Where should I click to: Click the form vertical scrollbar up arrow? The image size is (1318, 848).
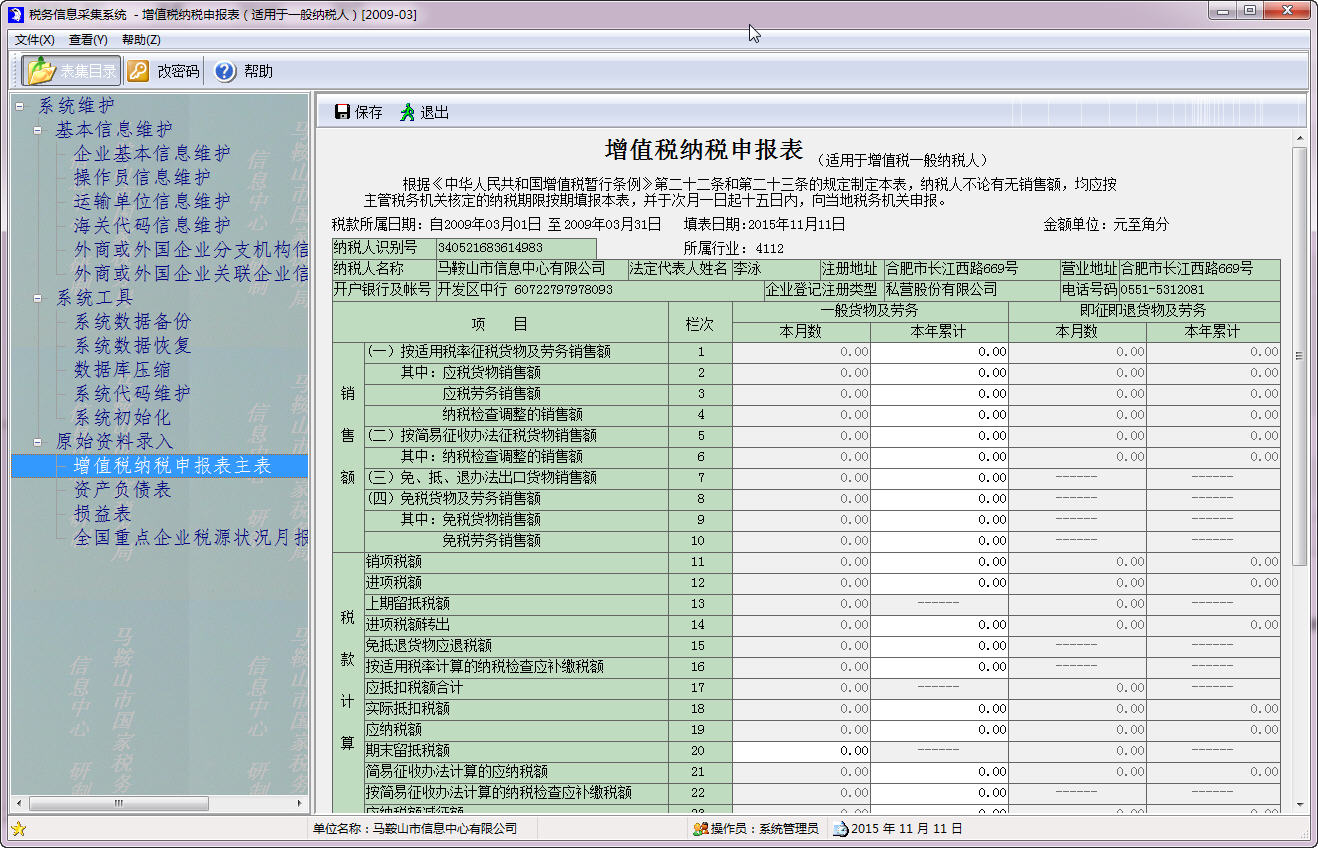coord(1300,137)
